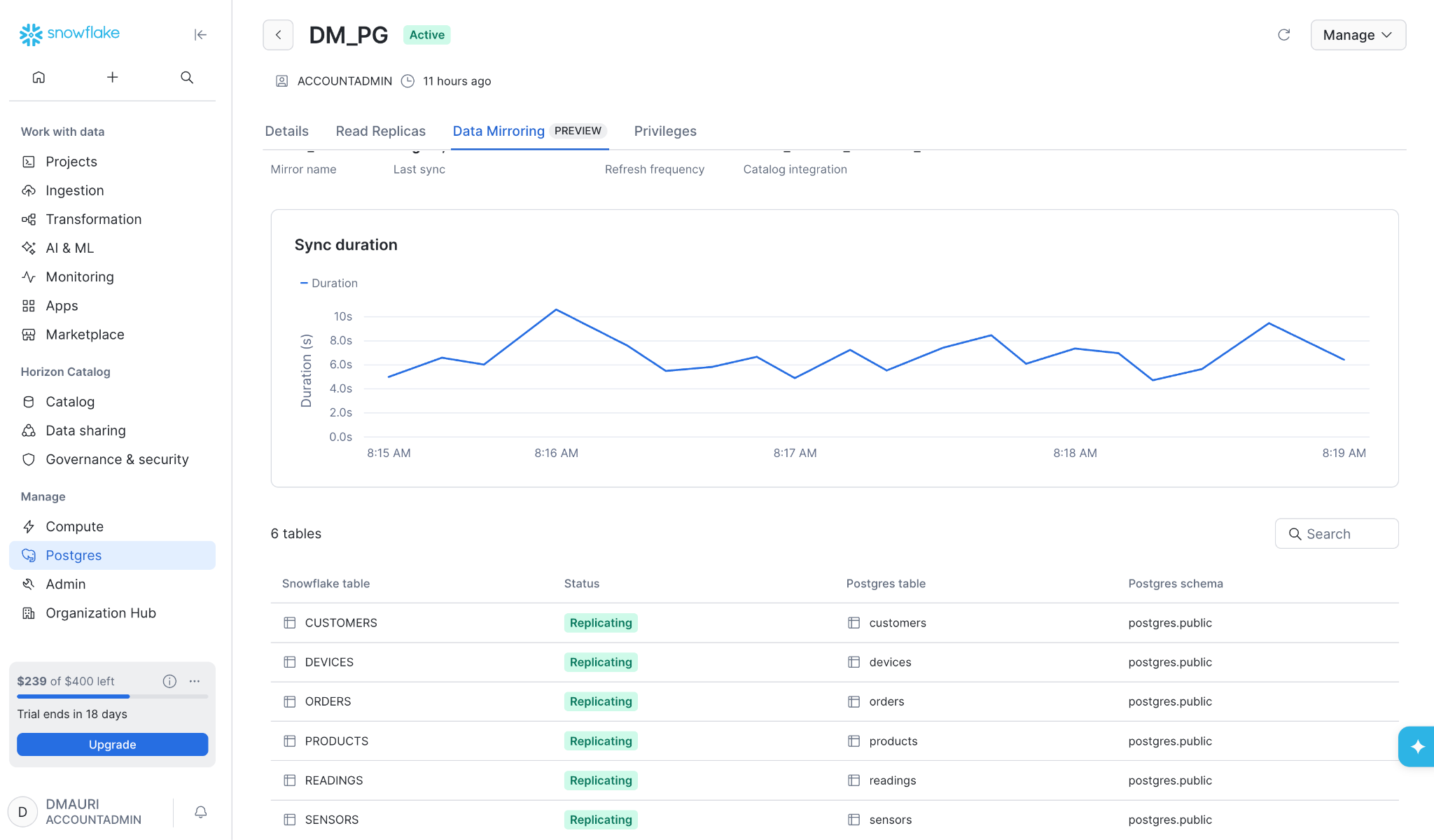Click the Active status badge
Screen dimensions: 1434x840
[427, 35]
